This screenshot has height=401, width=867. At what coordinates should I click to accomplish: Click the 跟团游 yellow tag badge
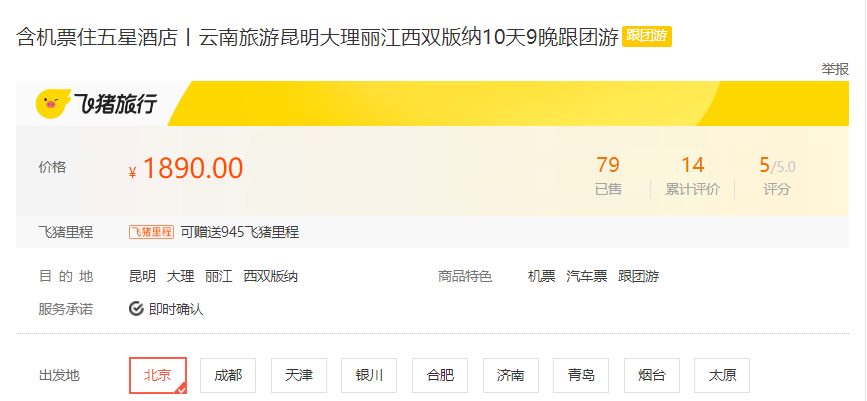(647, 37)
